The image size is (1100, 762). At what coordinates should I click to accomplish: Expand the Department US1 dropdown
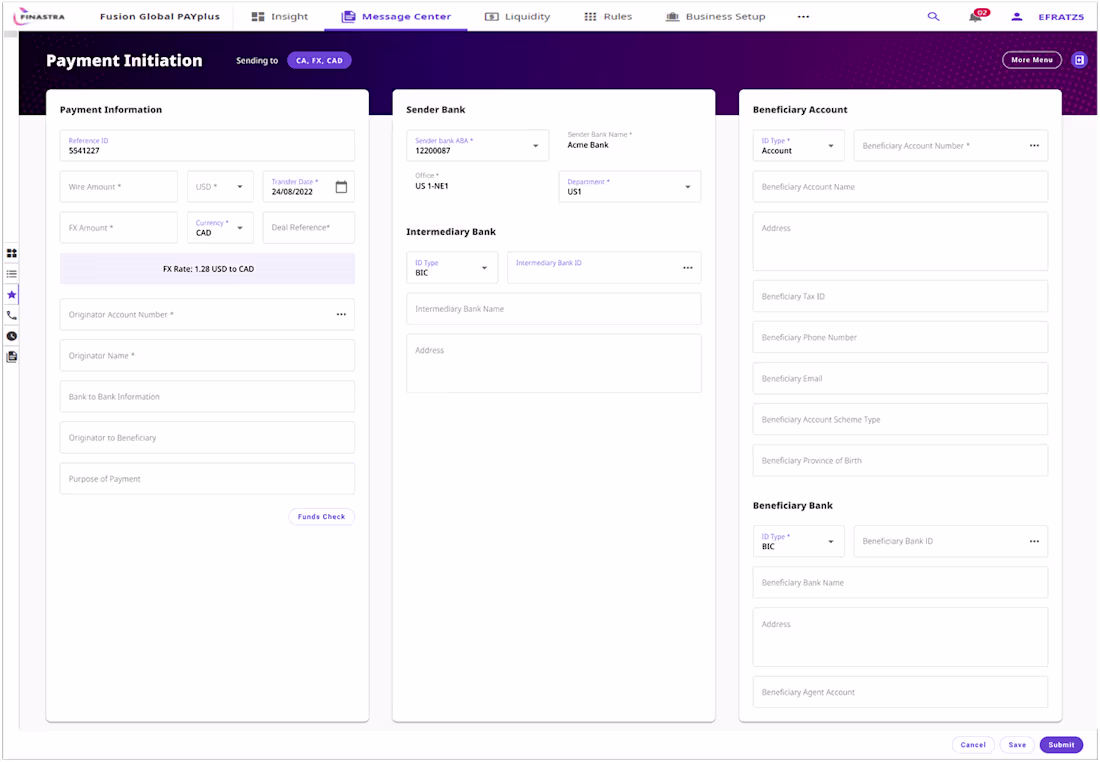687,186
